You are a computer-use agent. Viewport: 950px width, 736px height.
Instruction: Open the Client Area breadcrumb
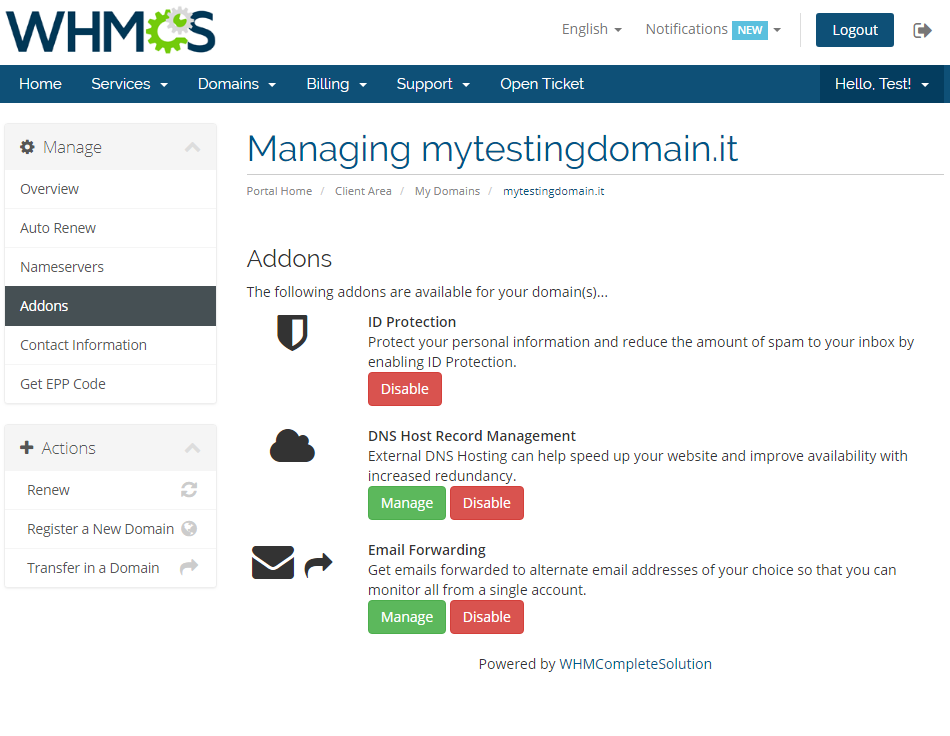point(363,191)
